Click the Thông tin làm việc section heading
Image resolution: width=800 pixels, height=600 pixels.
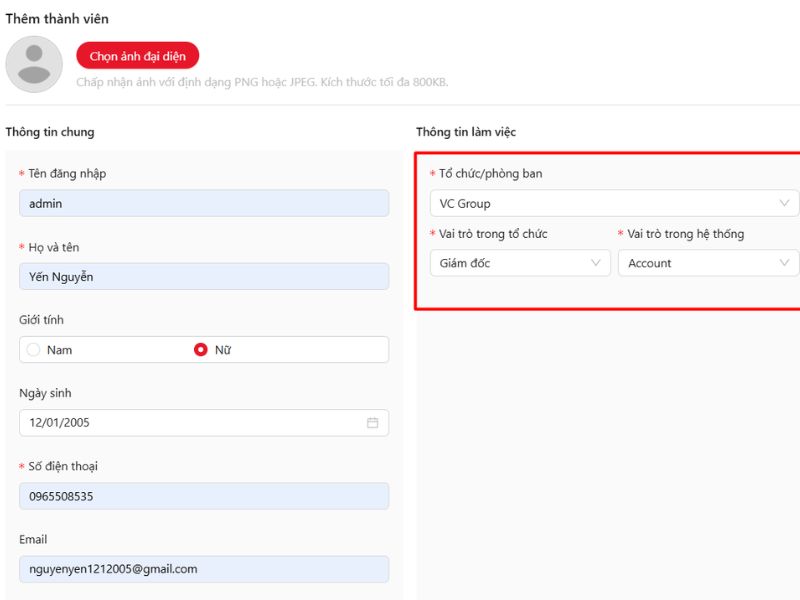[466, 132]
